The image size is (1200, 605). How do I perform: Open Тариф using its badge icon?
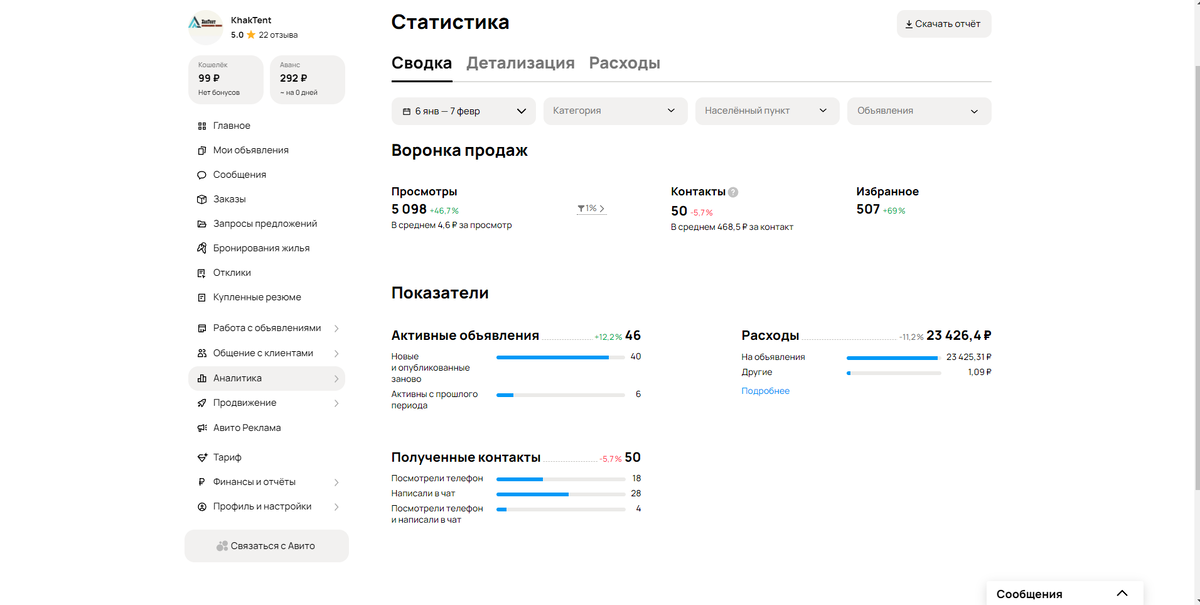201,457
